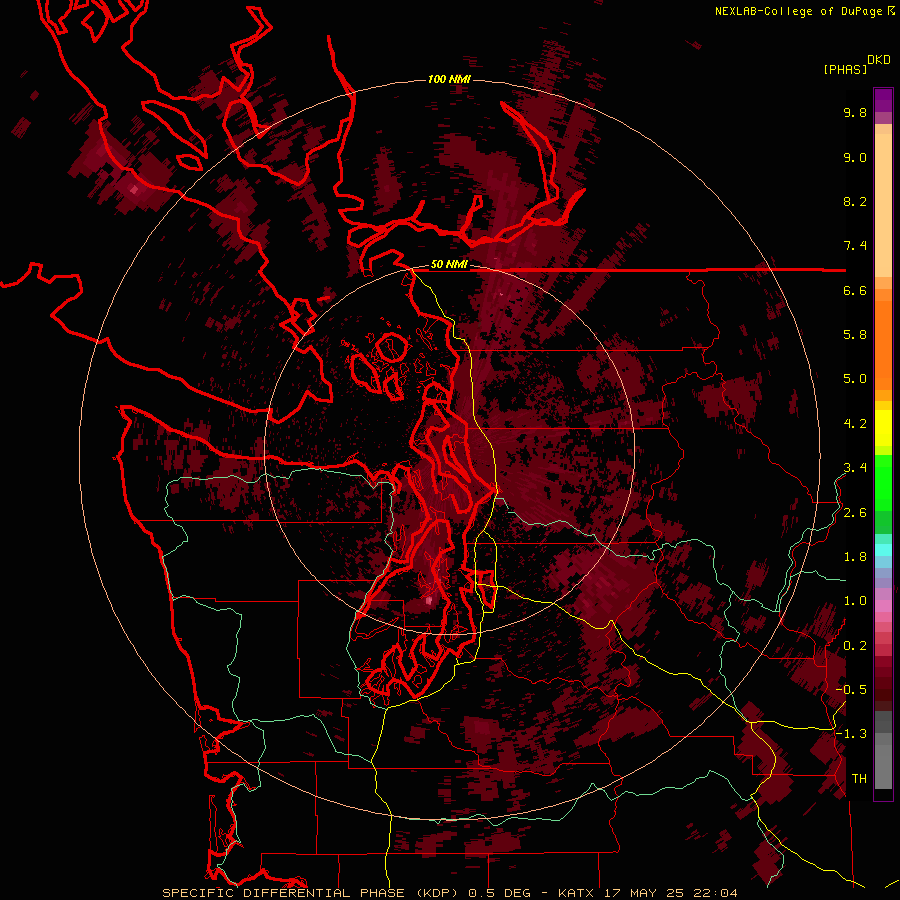Viewport: 900px width, 900px height.
Task: Click the DKD legend label
Action: pos(879,60)
